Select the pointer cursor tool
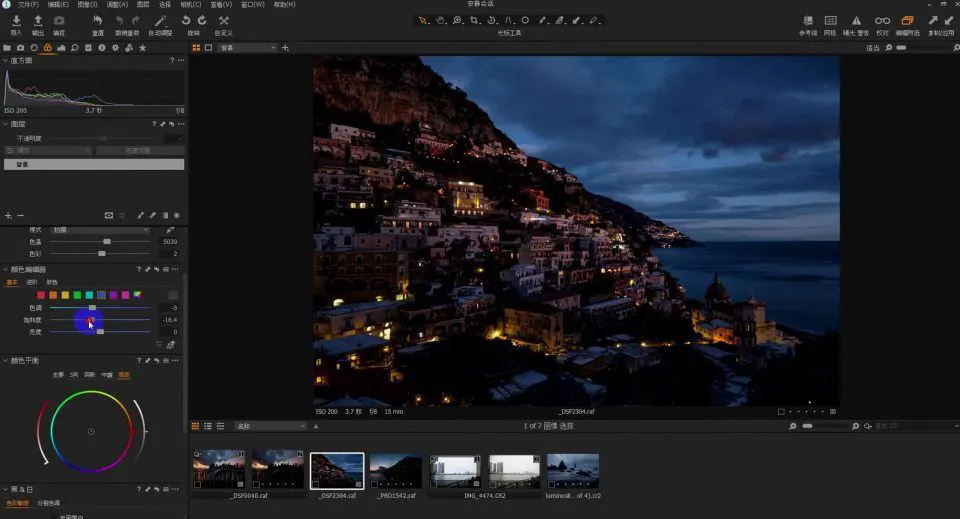 422,21
